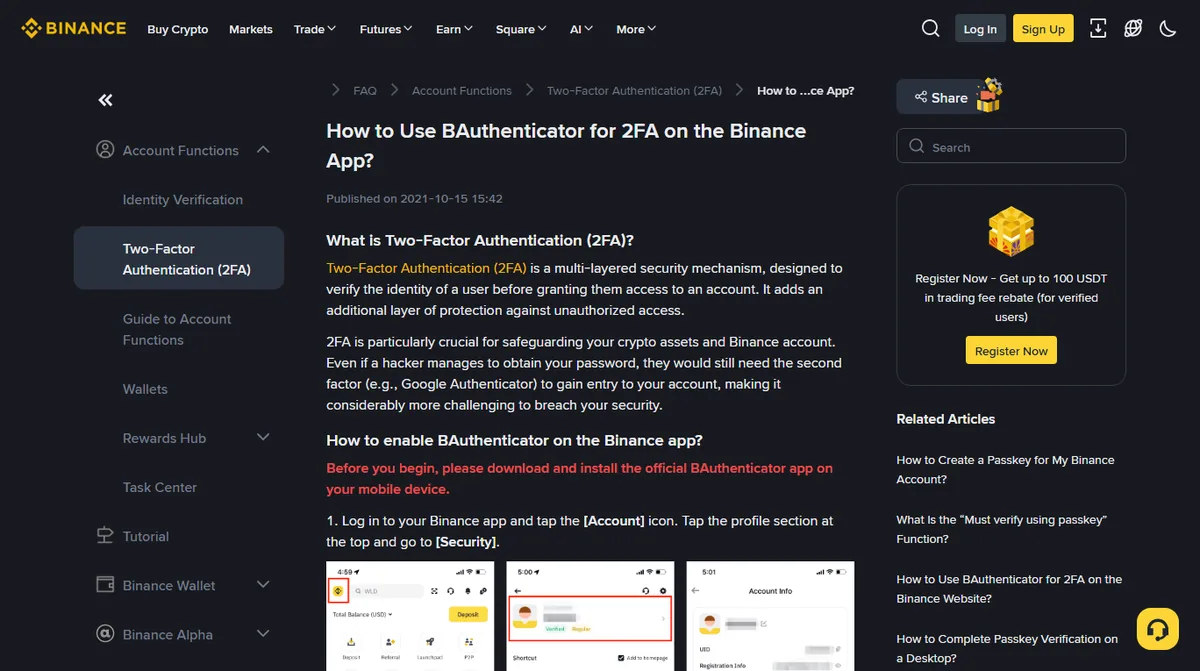
Task: Expand the Binance Wallet chevron
Action: (263, 585)
